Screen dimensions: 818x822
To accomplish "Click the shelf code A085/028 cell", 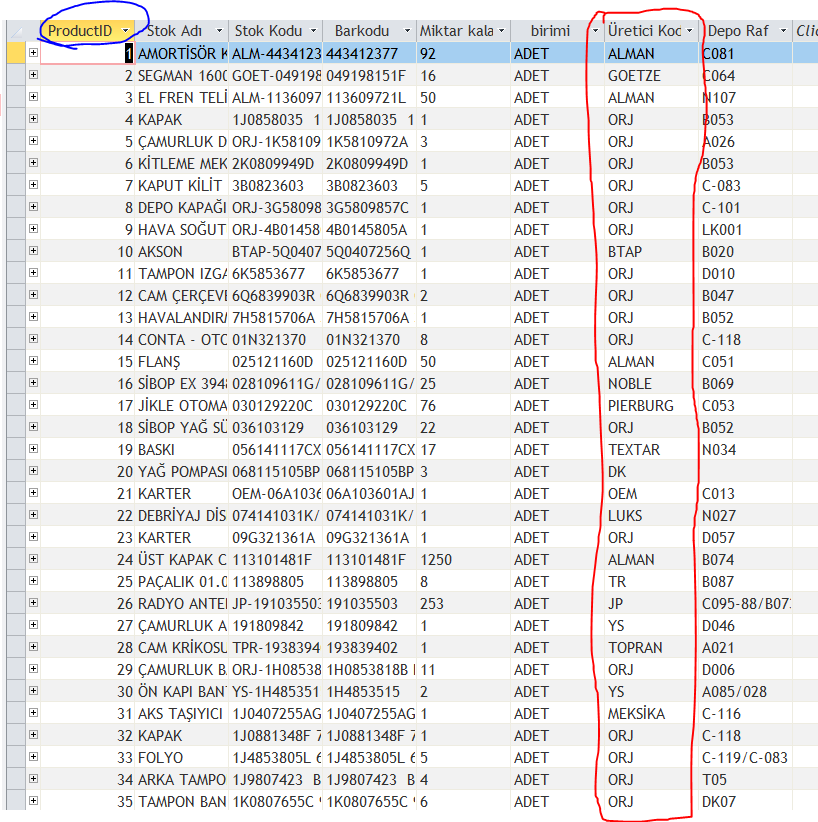I will point(745,691).
